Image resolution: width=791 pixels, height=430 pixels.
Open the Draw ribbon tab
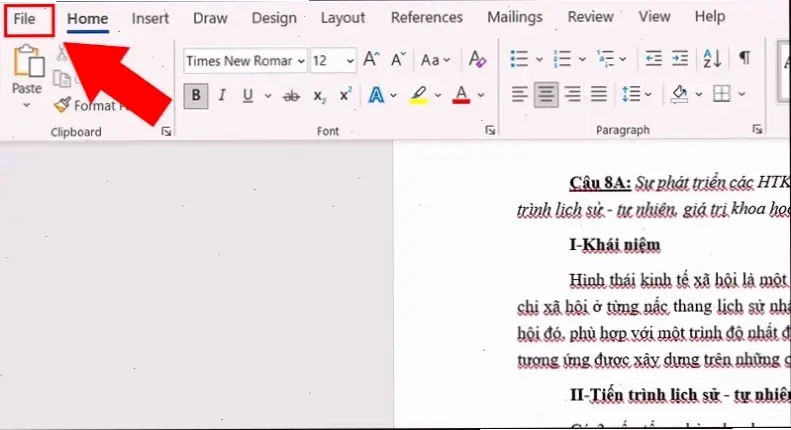click(210, 18)
